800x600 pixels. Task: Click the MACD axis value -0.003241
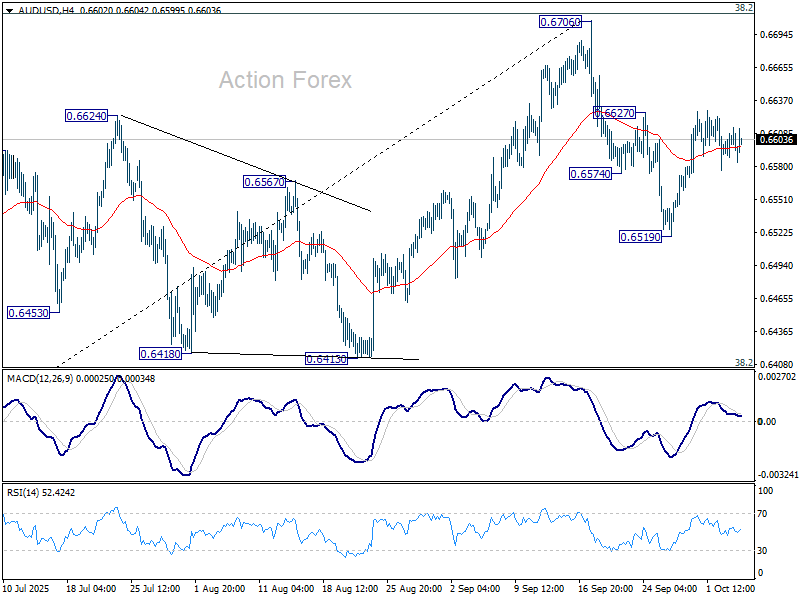[x=778, y=474]
